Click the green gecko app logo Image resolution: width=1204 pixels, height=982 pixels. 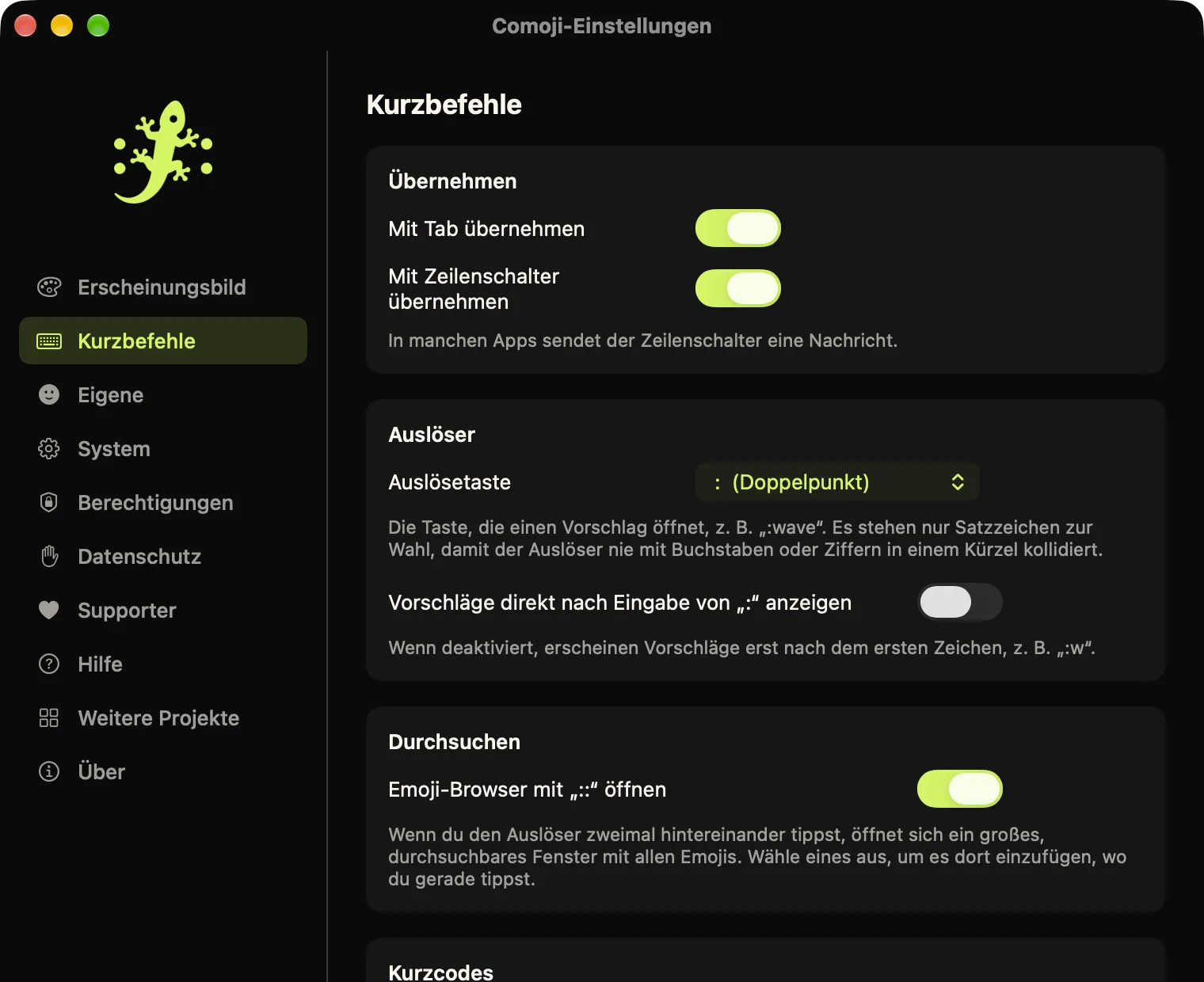[x=163, y=151]
